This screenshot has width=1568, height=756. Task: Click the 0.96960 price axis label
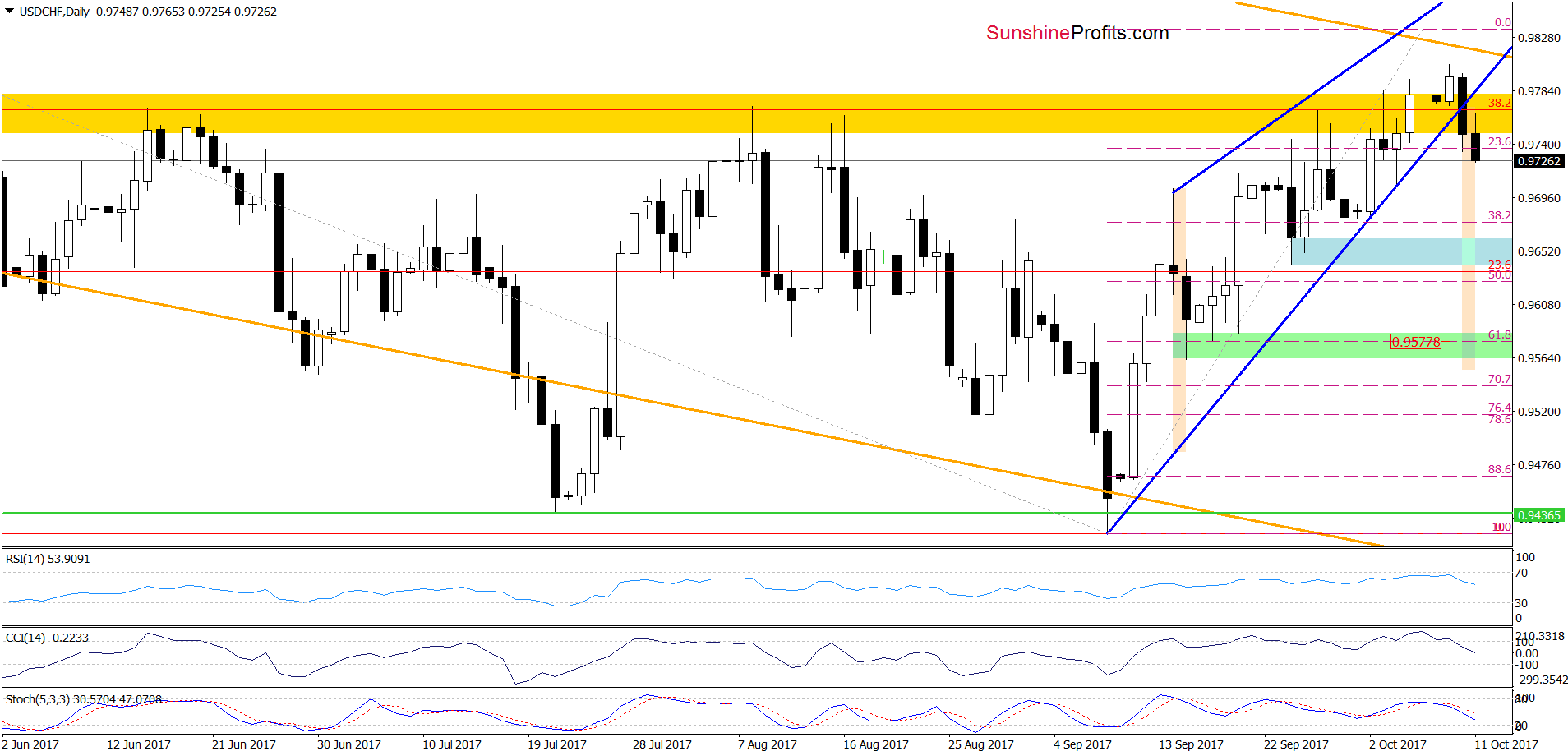(x=1538, y=198)
